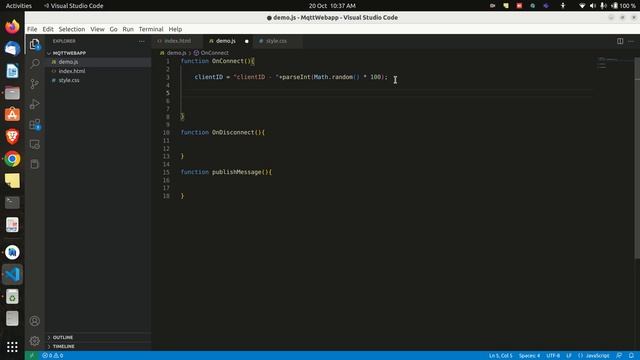Click Ln 5, Col 5 in status bar

500,356
